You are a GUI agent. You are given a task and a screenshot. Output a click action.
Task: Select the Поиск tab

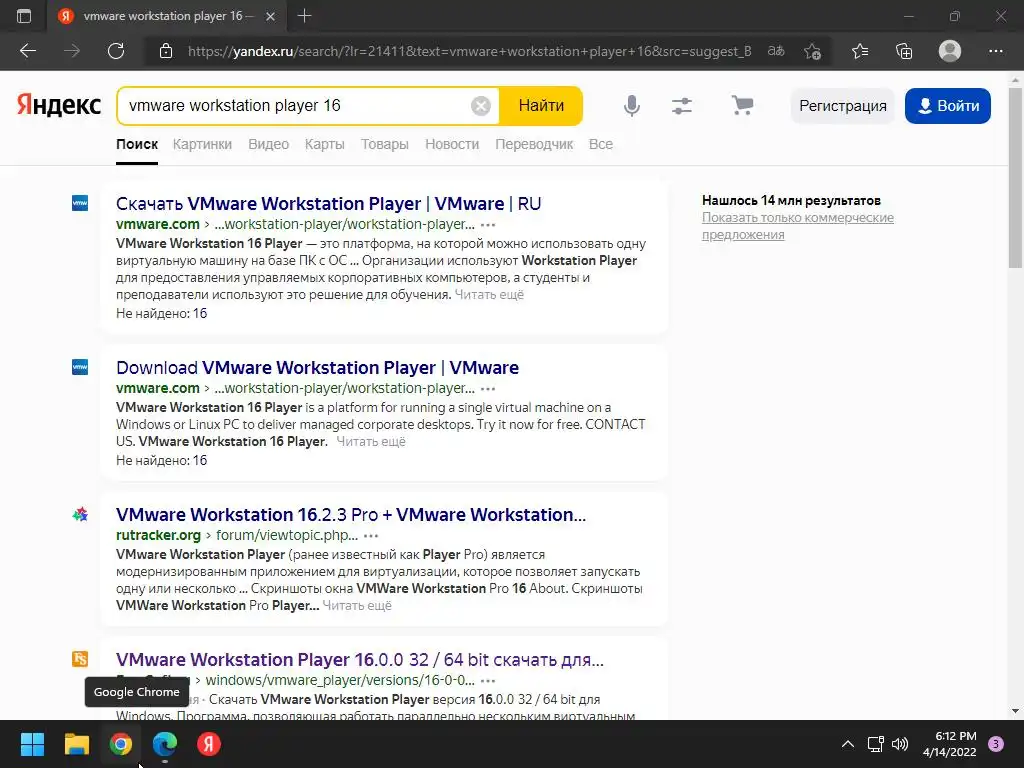137,144
